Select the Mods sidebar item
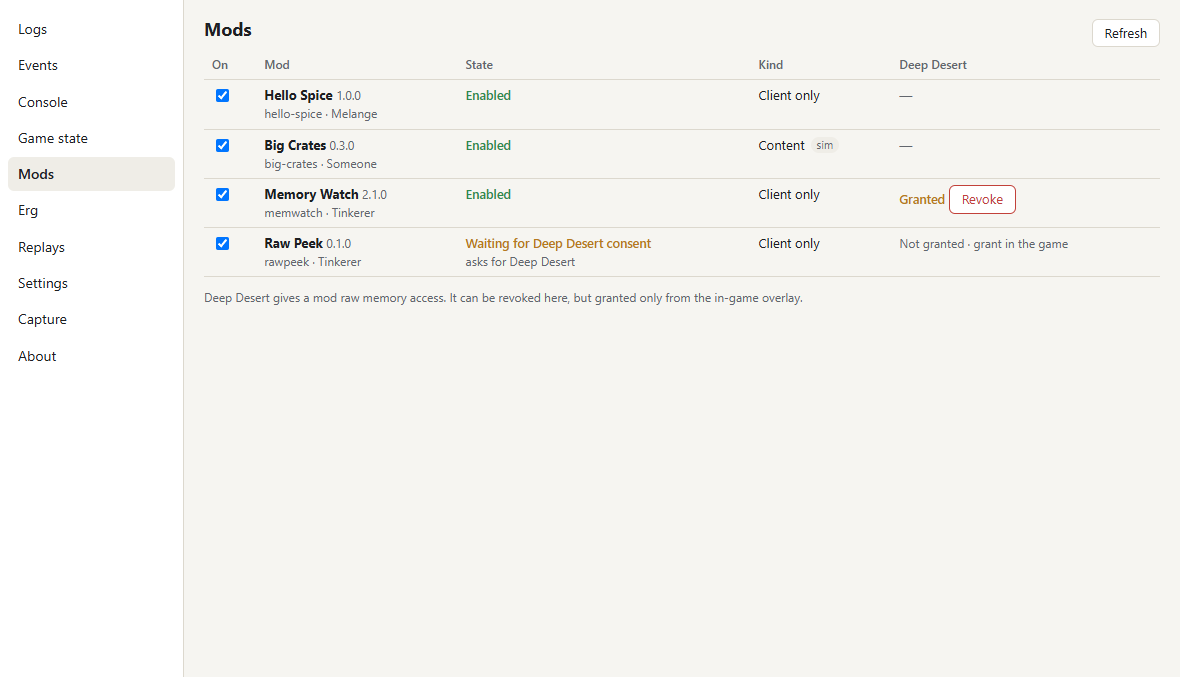 click(x=91, y=174)
